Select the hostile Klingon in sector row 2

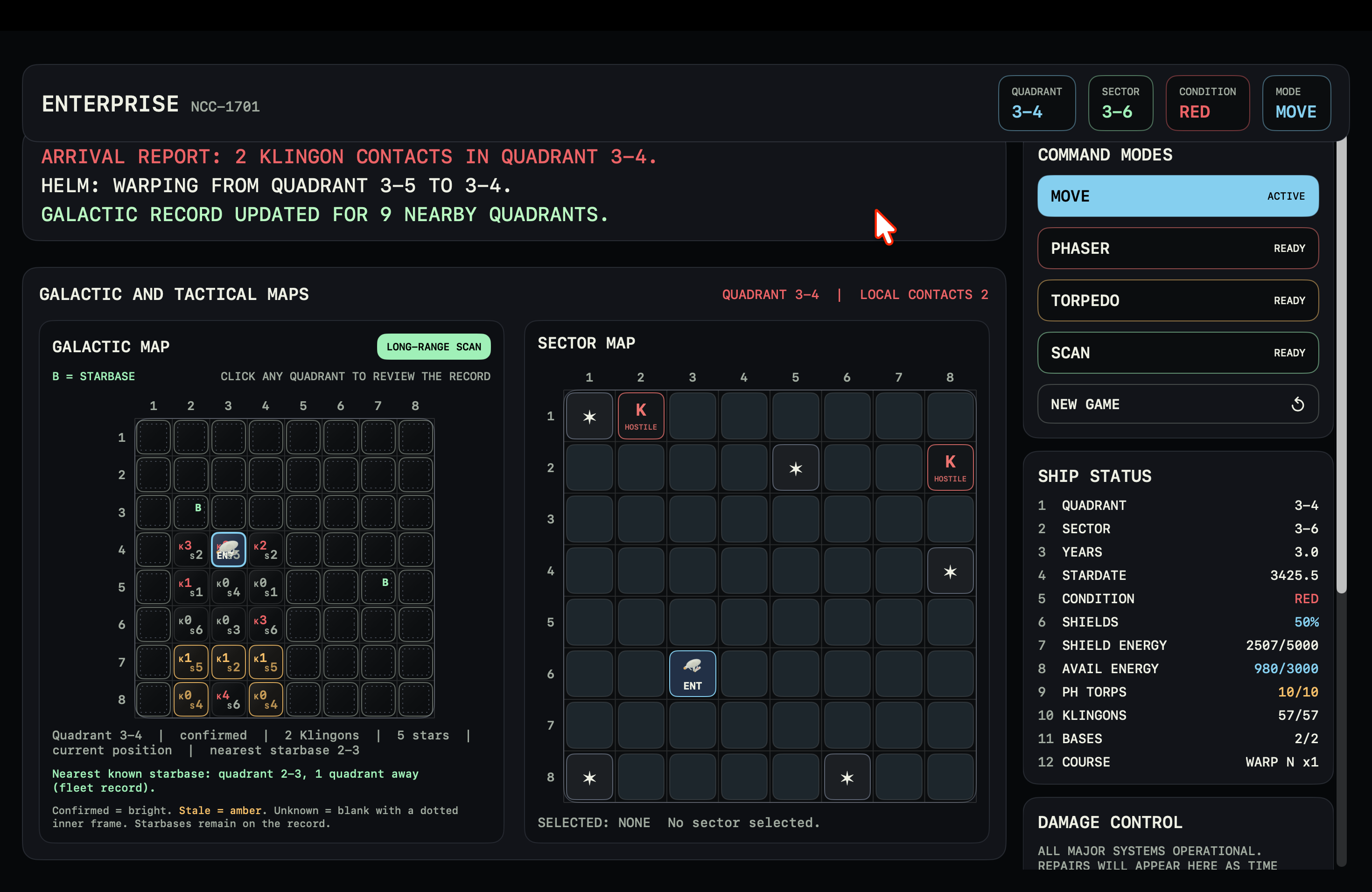pyautogui.click(x=950, y=467)
